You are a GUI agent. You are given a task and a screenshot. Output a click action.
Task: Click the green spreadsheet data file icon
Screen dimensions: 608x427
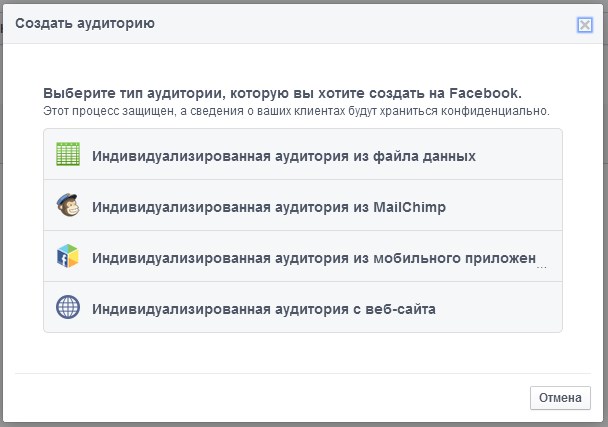click(68, 154)
